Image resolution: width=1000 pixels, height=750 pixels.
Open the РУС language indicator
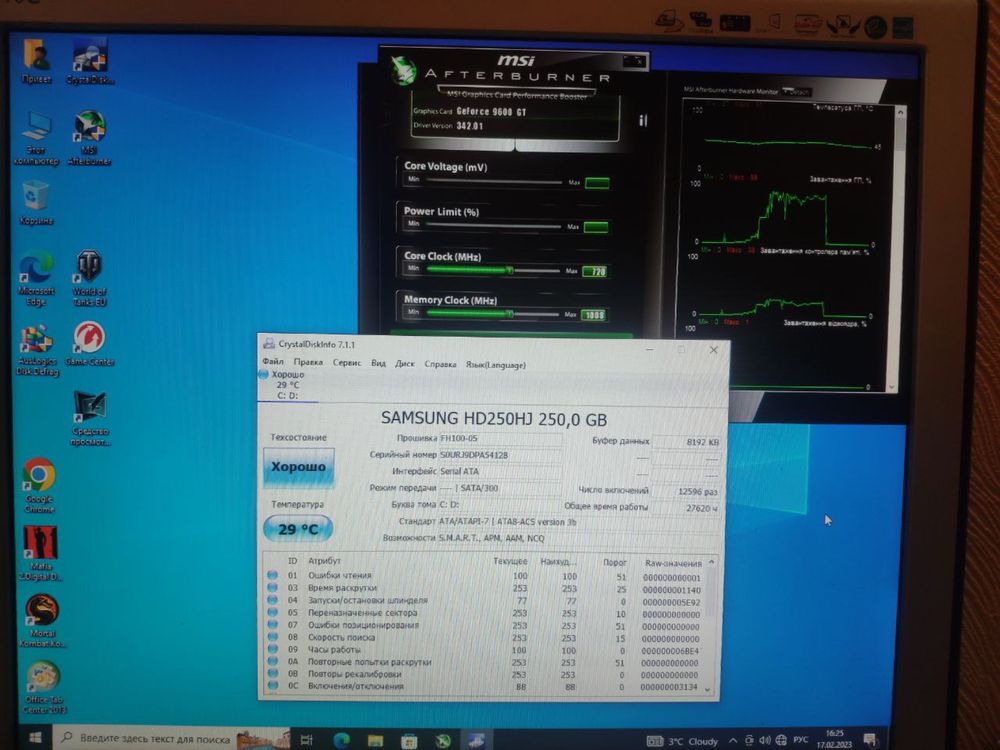(x=800, y=740)
